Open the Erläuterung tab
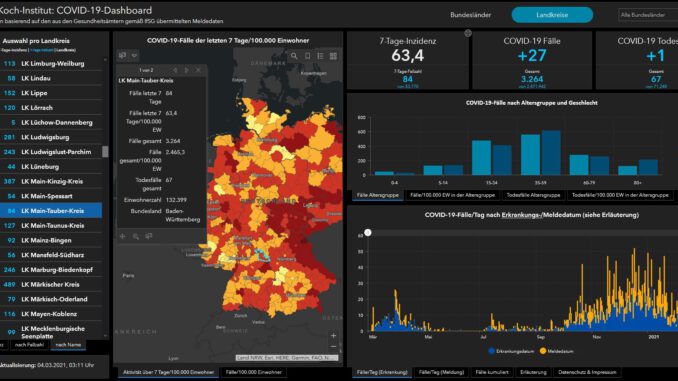 [533, 372]
